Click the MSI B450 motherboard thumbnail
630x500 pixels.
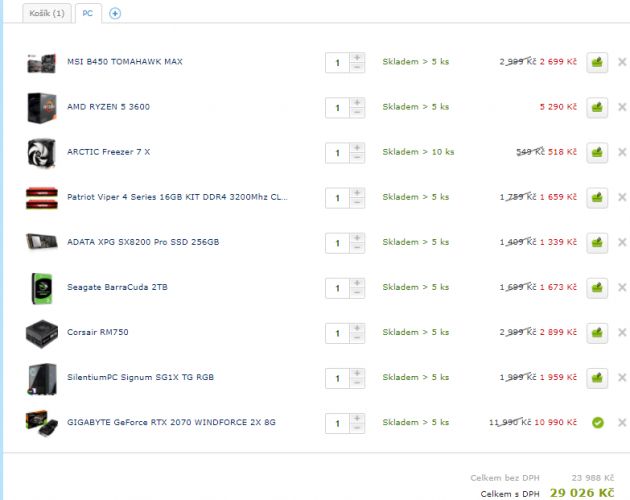[41, 63]
